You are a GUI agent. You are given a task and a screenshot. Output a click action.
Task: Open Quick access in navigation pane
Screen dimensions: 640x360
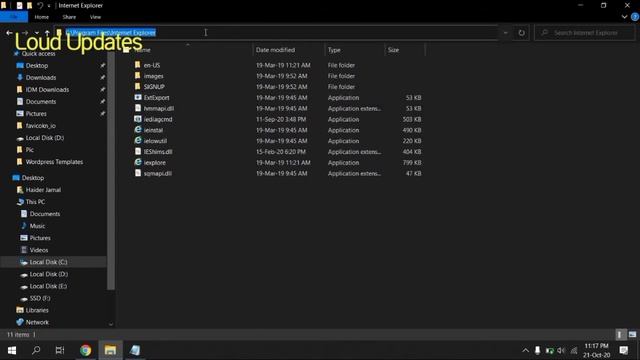coord(38,53)
